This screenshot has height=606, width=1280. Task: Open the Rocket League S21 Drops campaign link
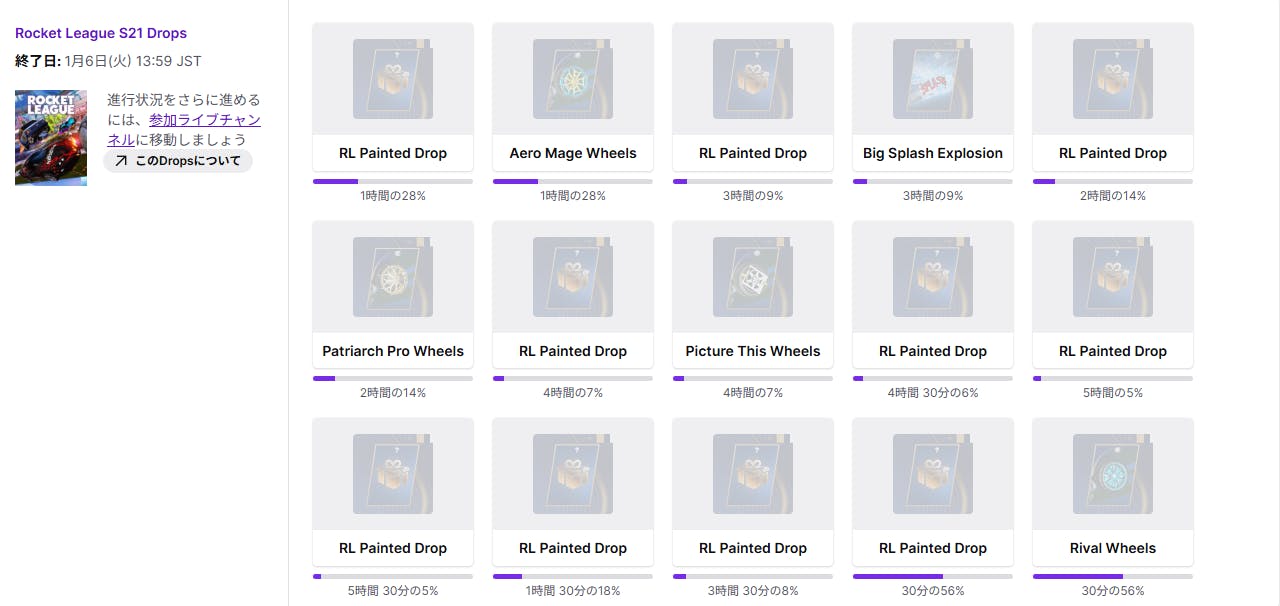[101, 33]
